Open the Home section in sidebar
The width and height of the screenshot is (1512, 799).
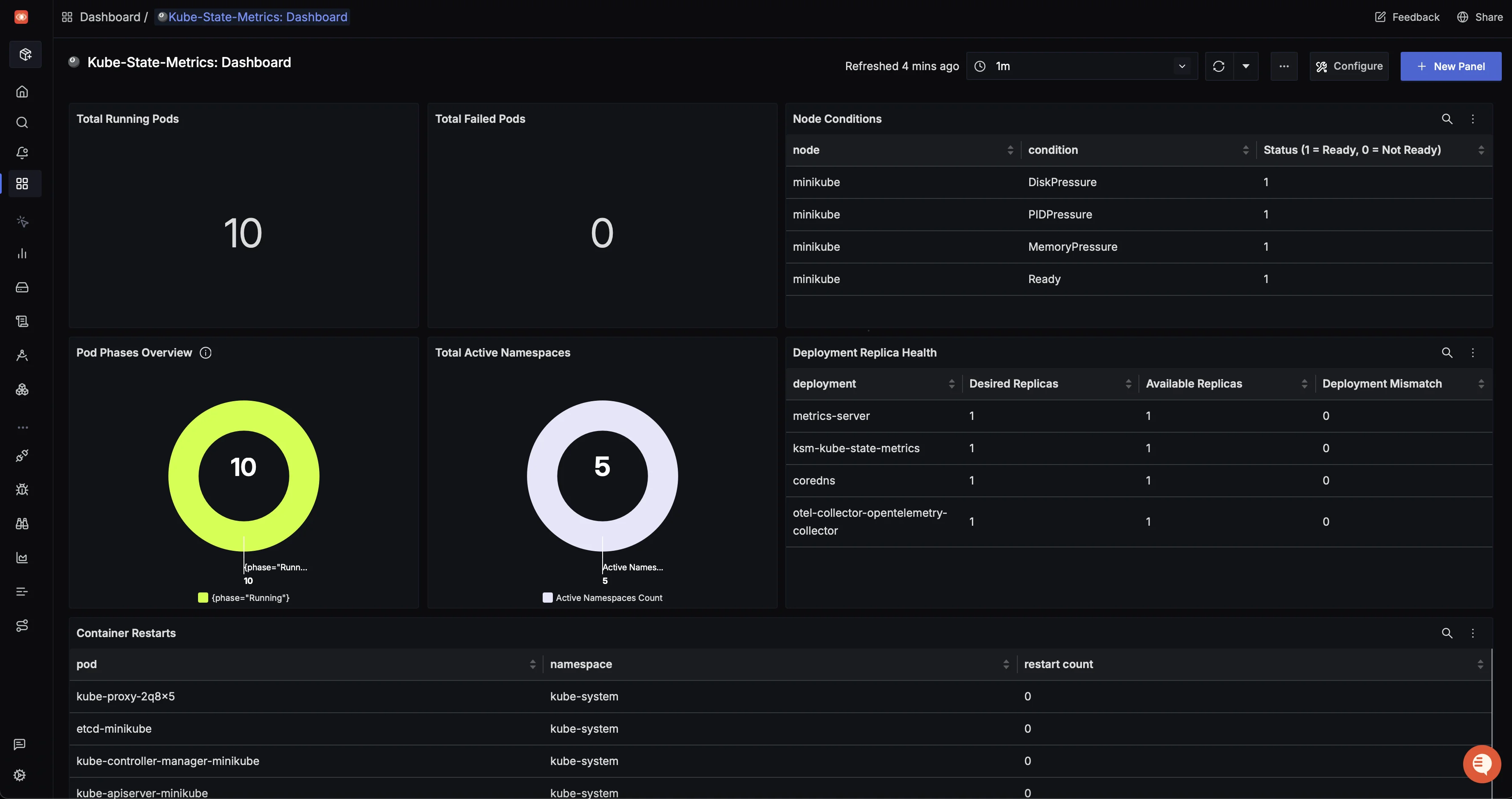click(x=22, y=91)
